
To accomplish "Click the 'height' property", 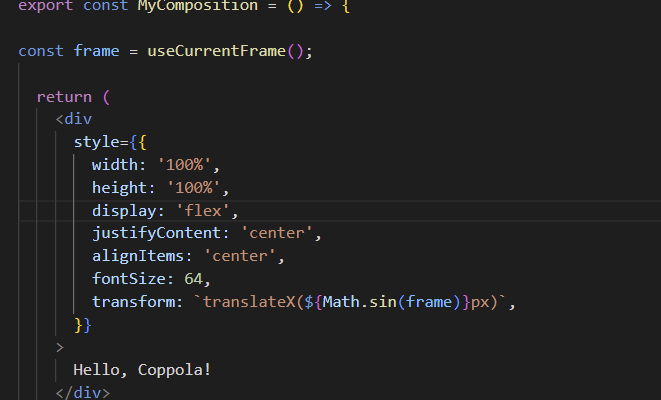I will point(119,188).
